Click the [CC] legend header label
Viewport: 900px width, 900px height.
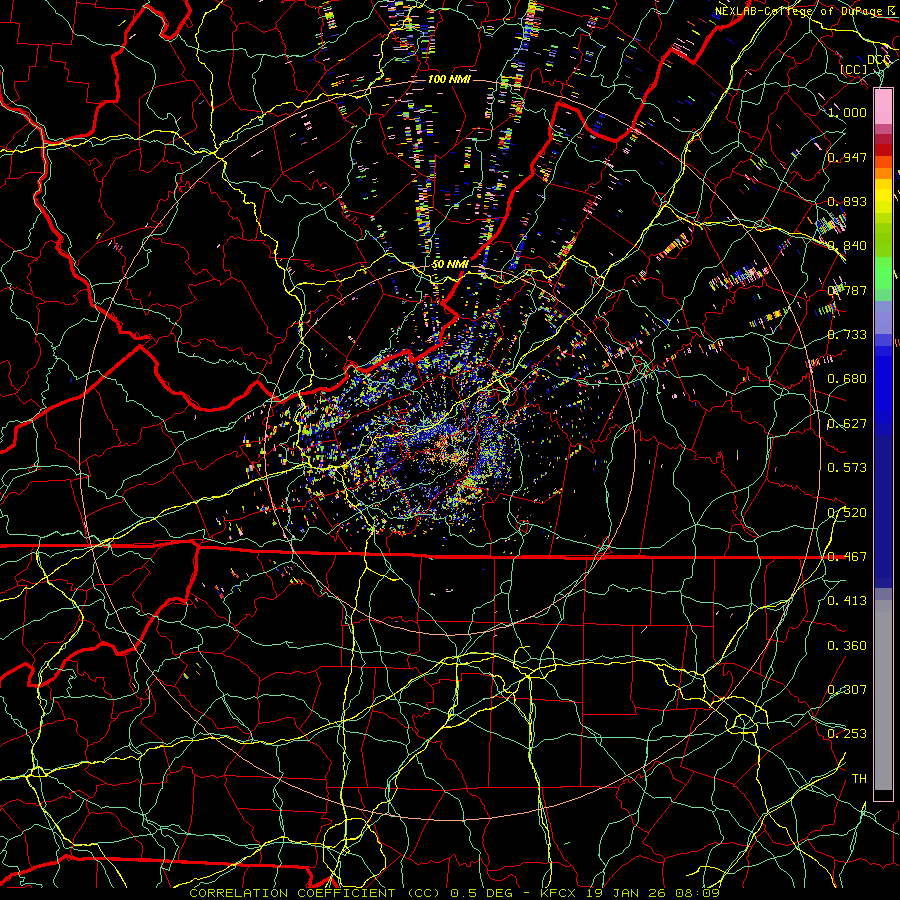pyautogui.click(x=854, y=69)
